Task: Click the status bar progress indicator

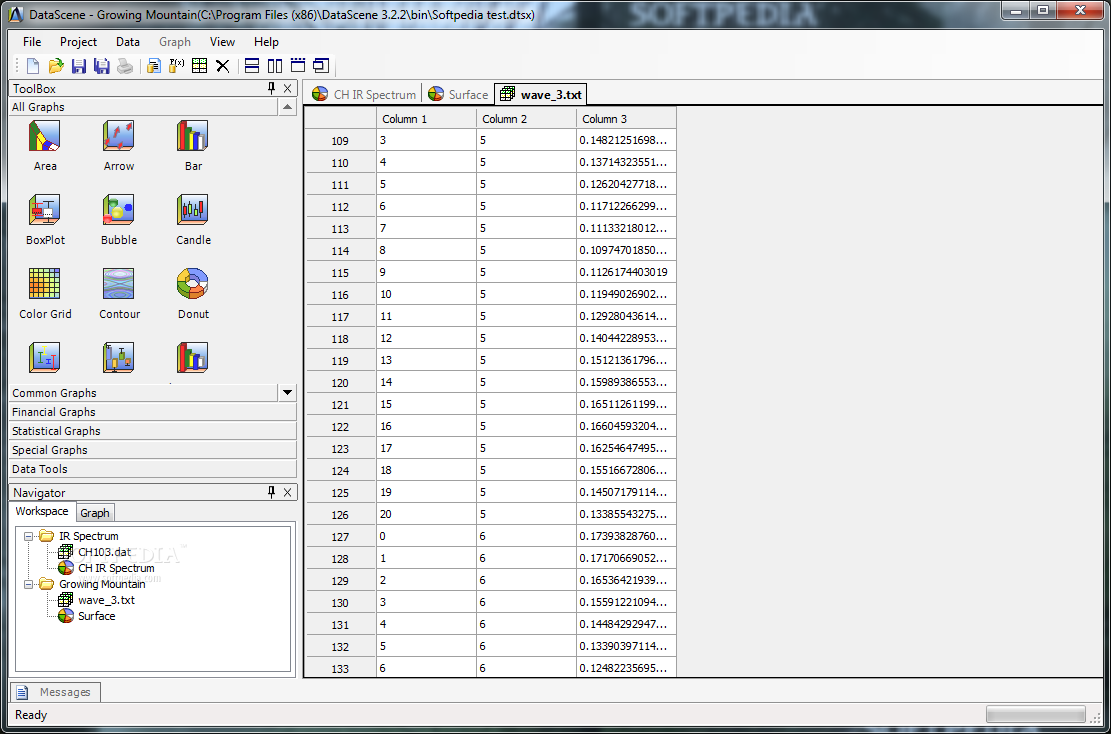Action: [1036, 714]
